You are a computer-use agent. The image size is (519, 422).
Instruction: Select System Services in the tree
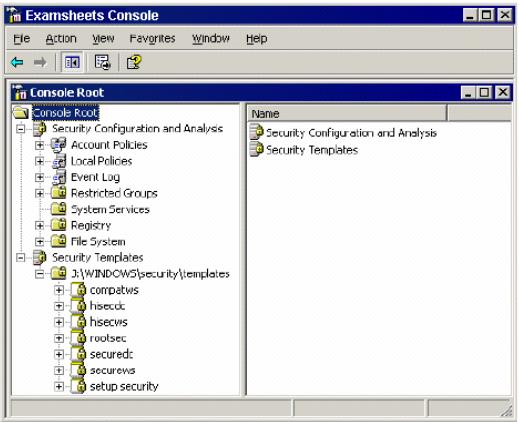110,209
